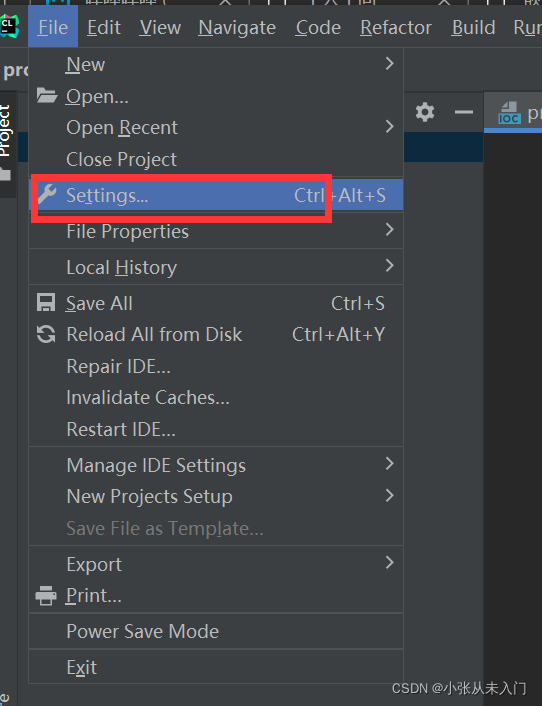The height and width of the screenshot is (706, 542).
Task: Click the open folder icon beside Open
Action: (46, 95)
